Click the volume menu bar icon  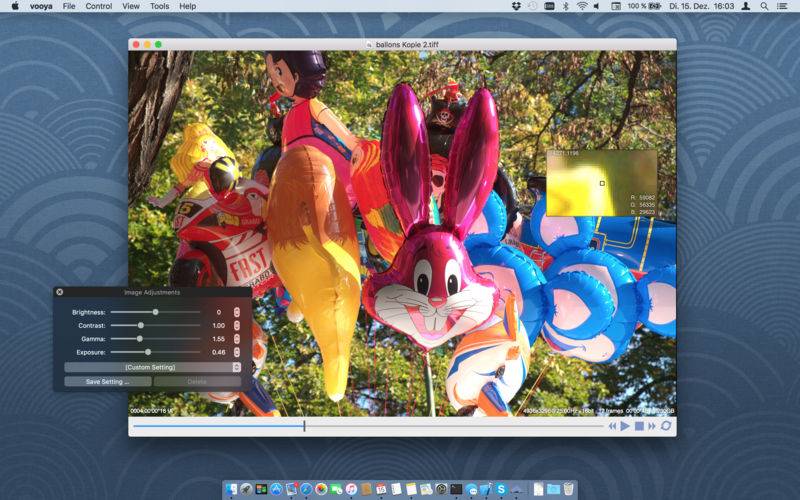[596, 6]
